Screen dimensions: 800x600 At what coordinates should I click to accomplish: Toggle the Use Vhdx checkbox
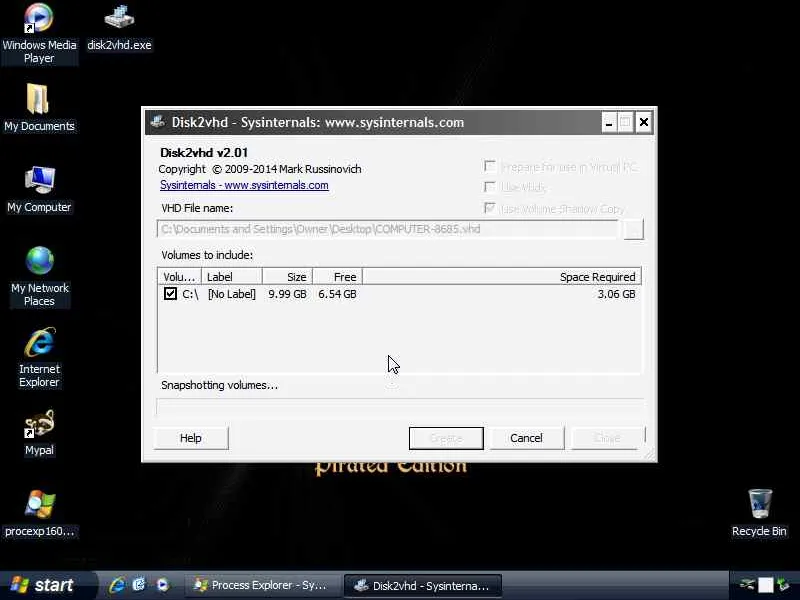490,187
